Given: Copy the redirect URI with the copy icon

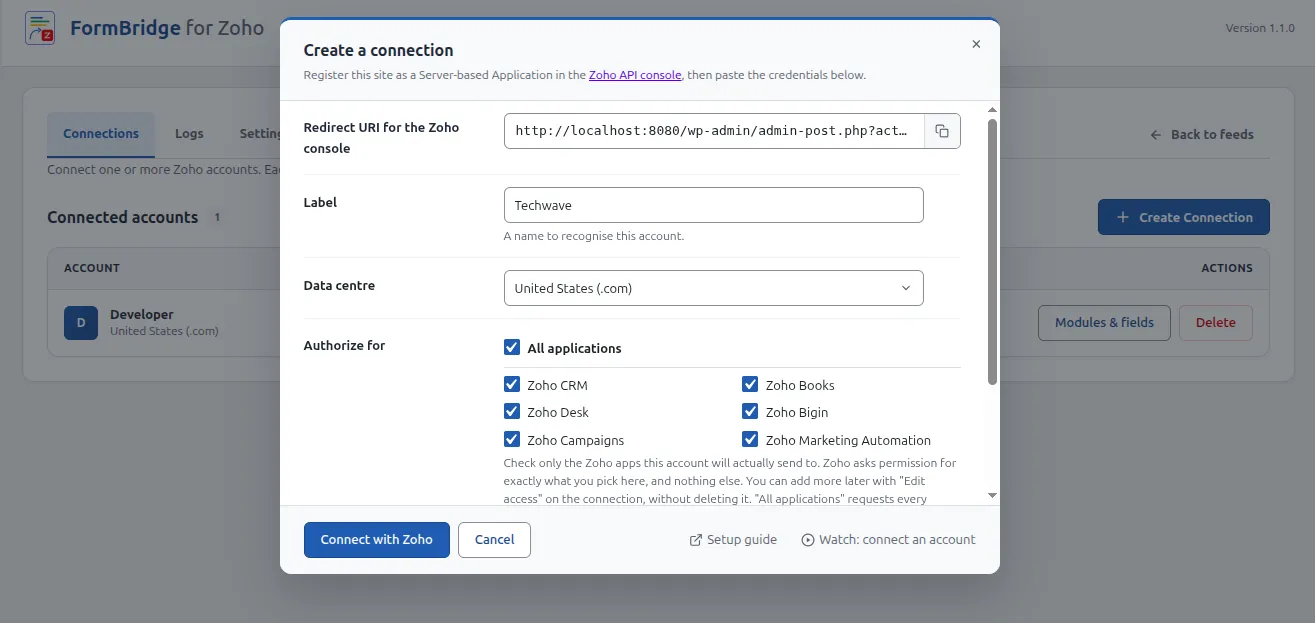Looking at the screenshot, I should 942,131.
